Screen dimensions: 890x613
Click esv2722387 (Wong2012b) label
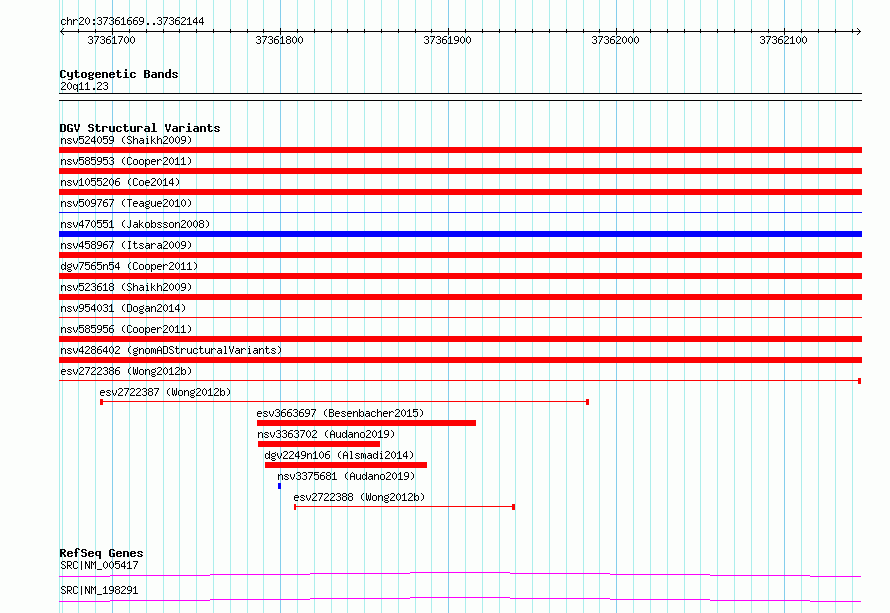click(x=165, y=392)
